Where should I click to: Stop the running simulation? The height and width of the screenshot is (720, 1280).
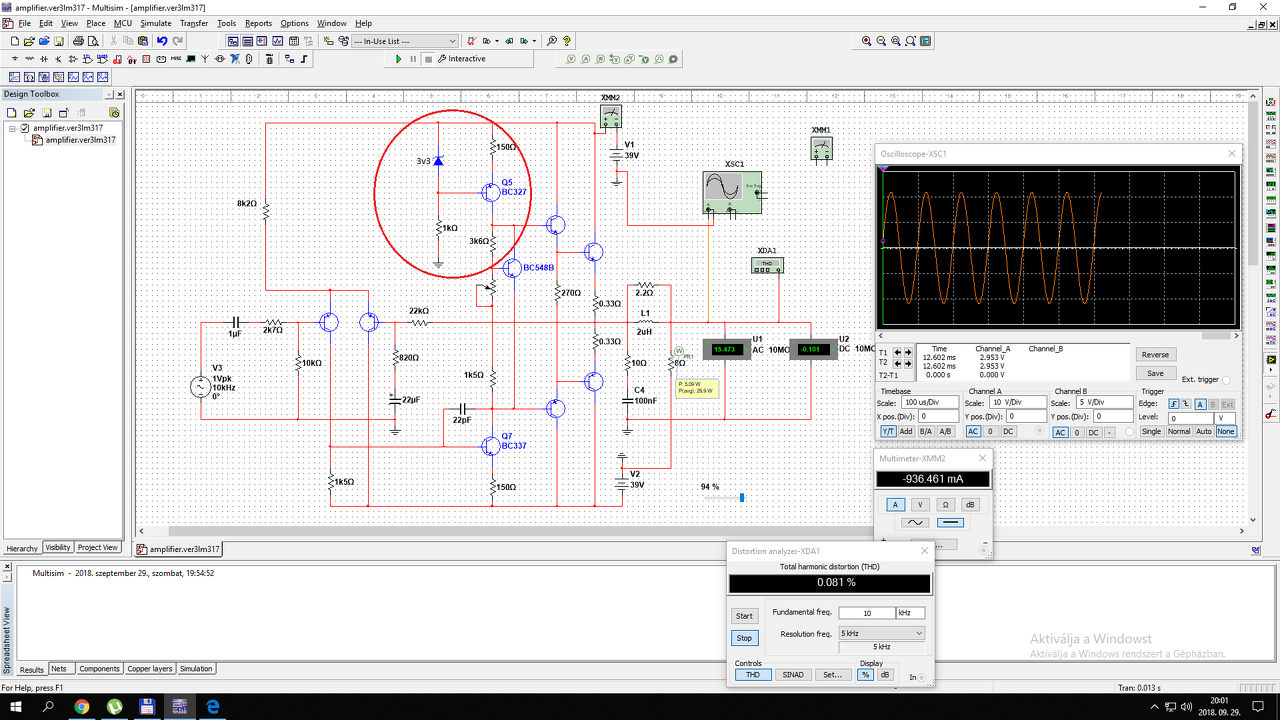click(x=428, y=59)
